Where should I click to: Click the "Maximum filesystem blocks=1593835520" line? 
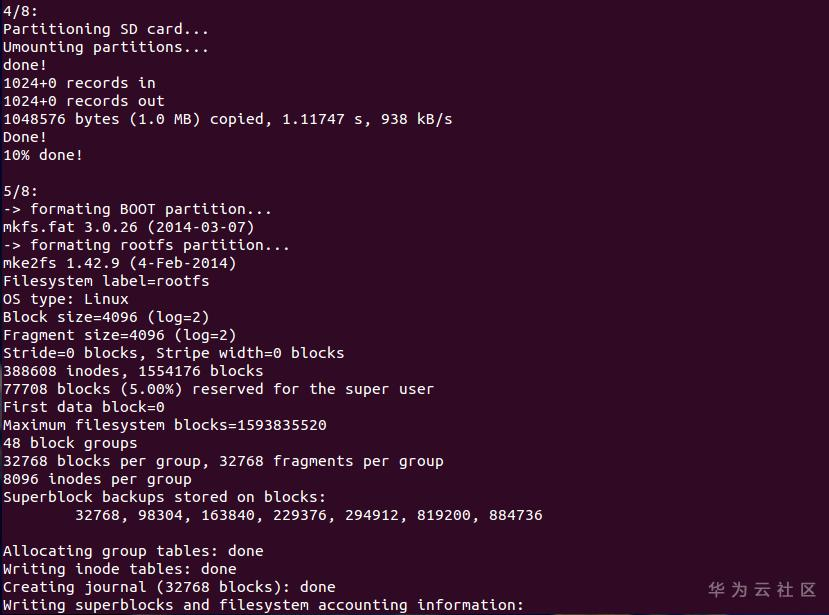coord(164,425)
